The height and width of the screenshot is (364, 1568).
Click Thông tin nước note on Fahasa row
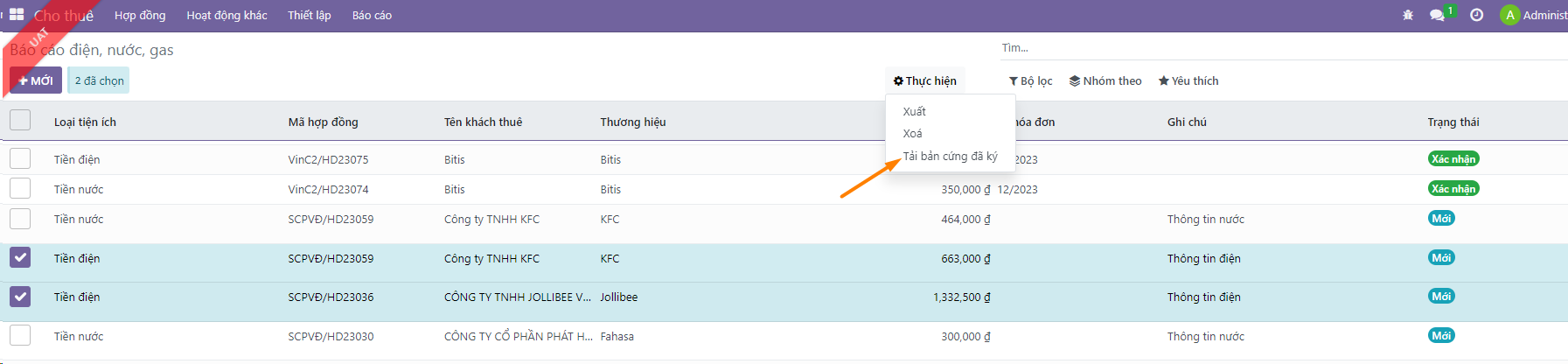(1205, 336)
